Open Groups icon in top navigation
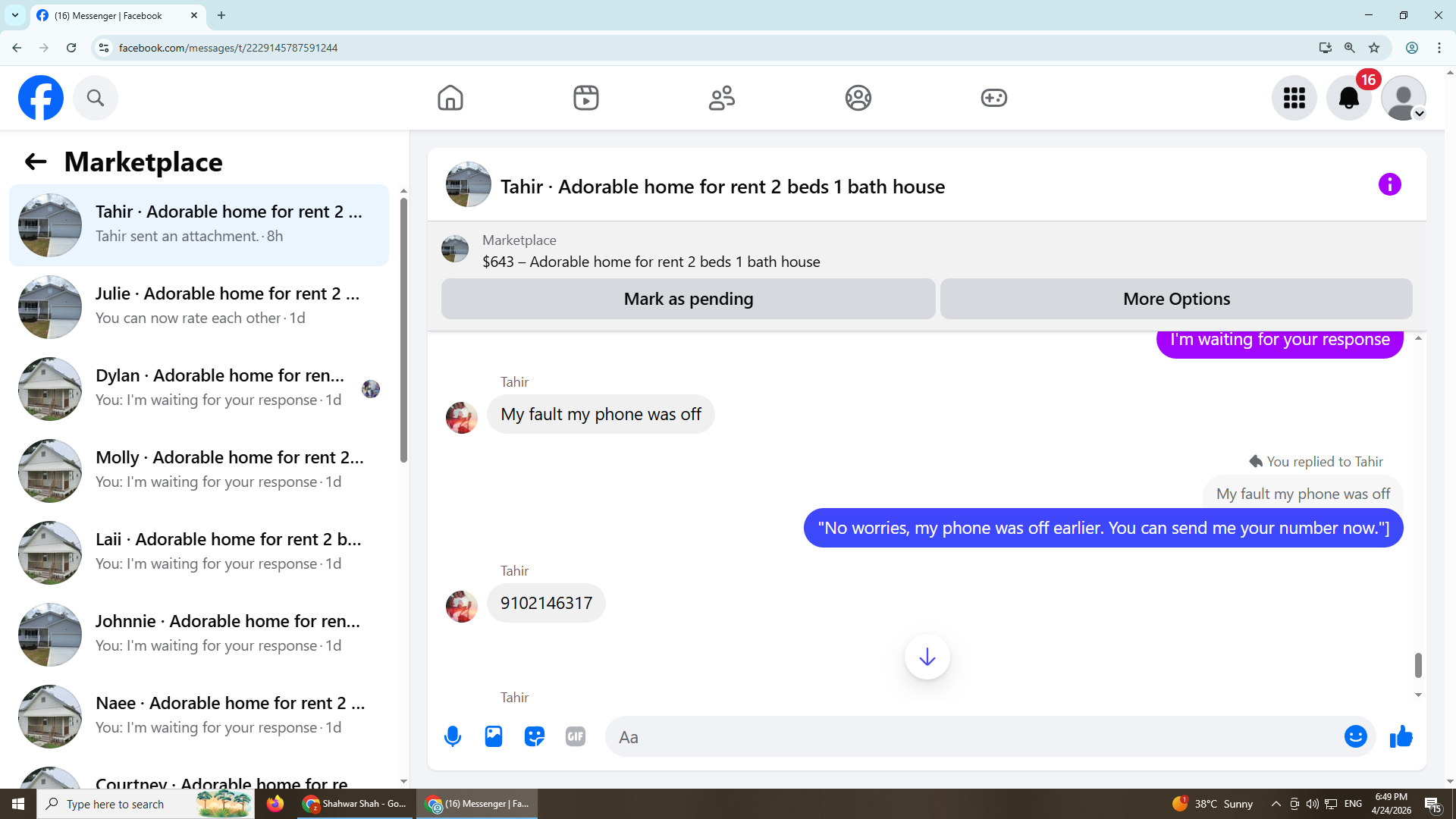The image size is (1456, 819). pyautogui.click(x=858, y=98)
